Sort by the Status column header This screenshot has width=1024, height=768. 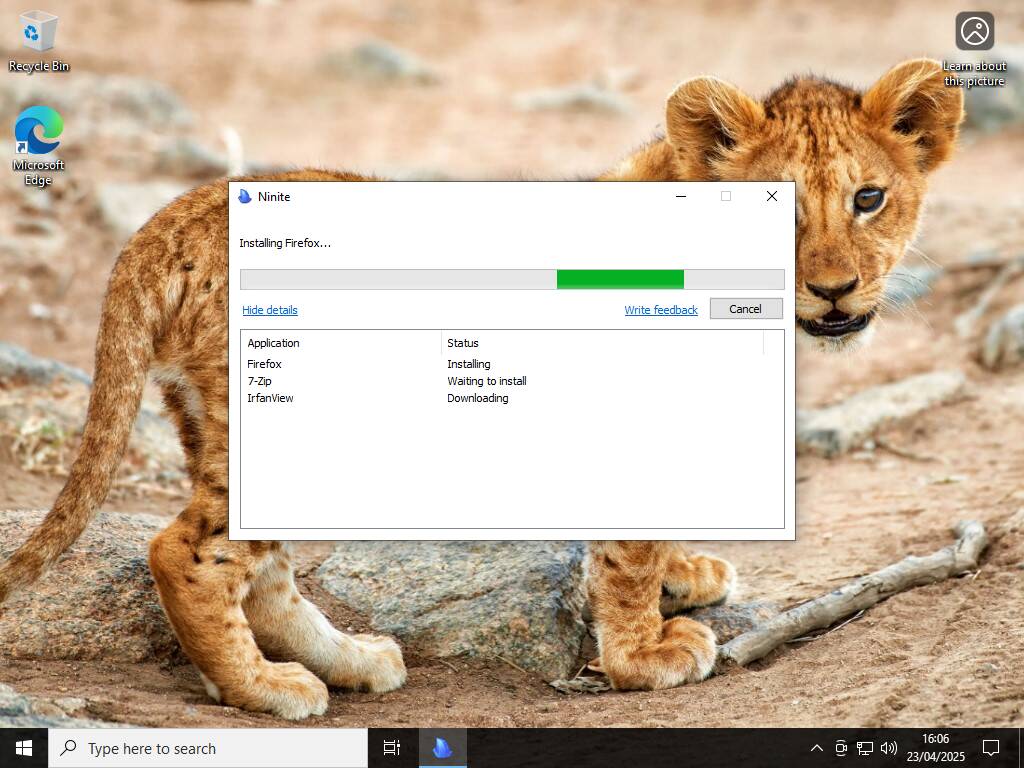(x=602, y=343)
